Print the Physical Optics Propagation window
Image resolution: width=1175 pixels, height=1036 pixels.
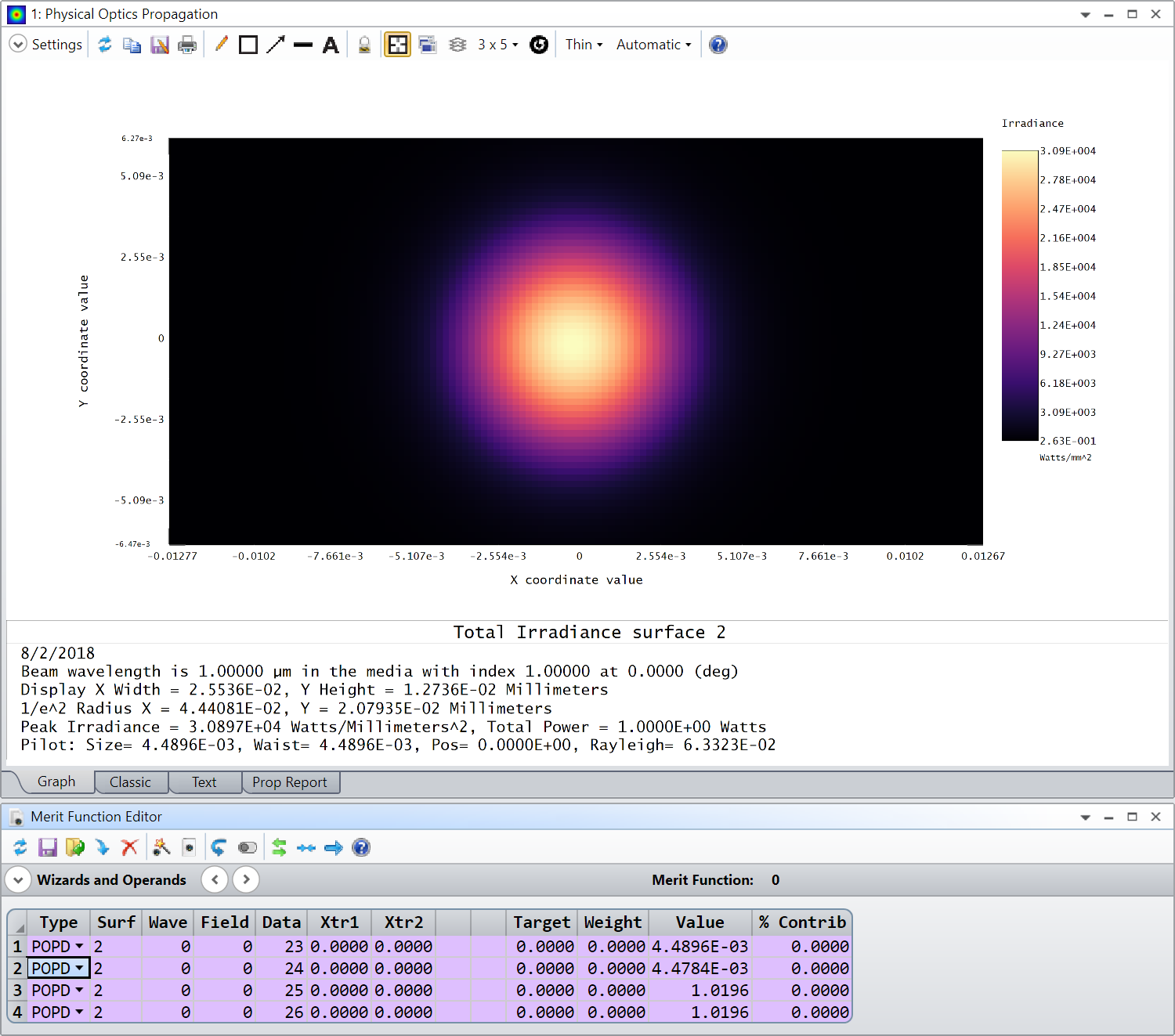(187, 45)
